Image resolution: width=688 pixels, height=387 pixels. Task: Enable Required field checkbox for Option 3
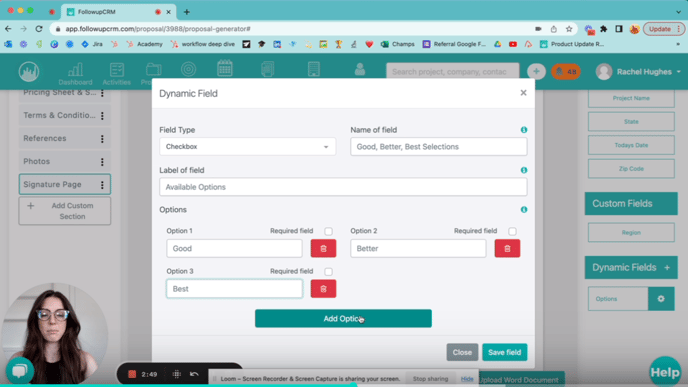click(328, 272)
